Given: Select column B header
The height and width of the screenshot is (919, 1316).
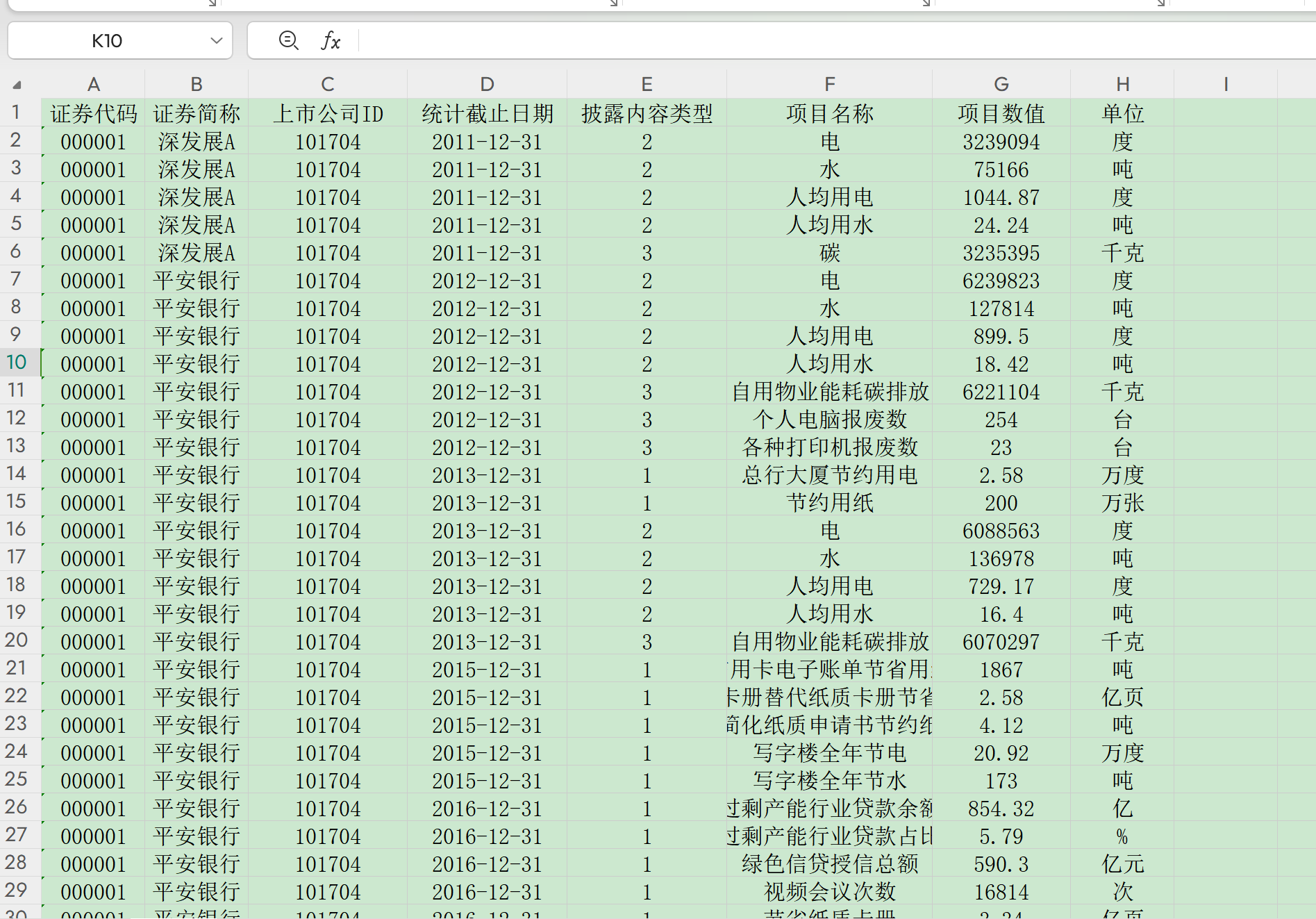Looking at the screenshot, I should [x=197, y=84].
